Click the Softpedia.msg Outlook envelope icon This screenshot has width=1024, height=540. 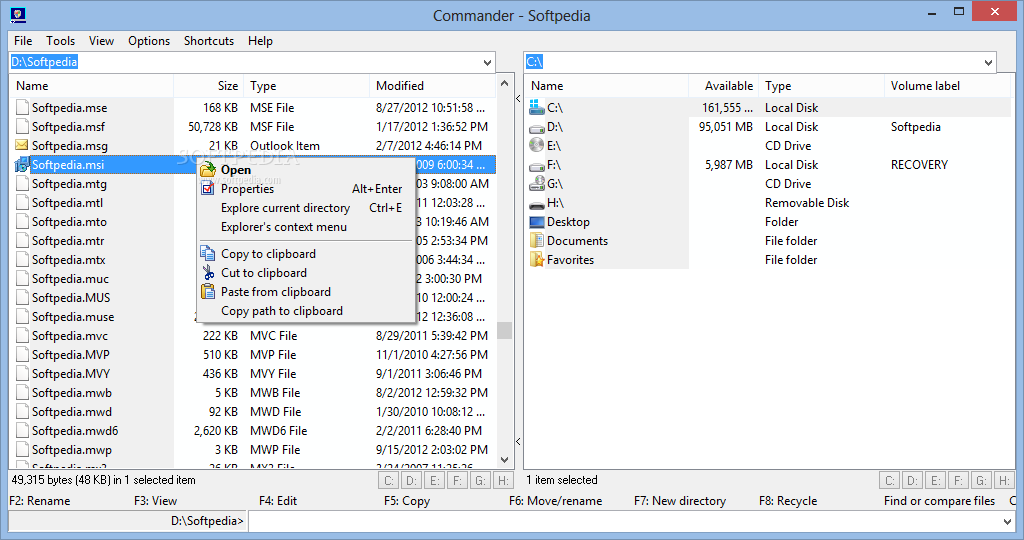pos(22,145)
